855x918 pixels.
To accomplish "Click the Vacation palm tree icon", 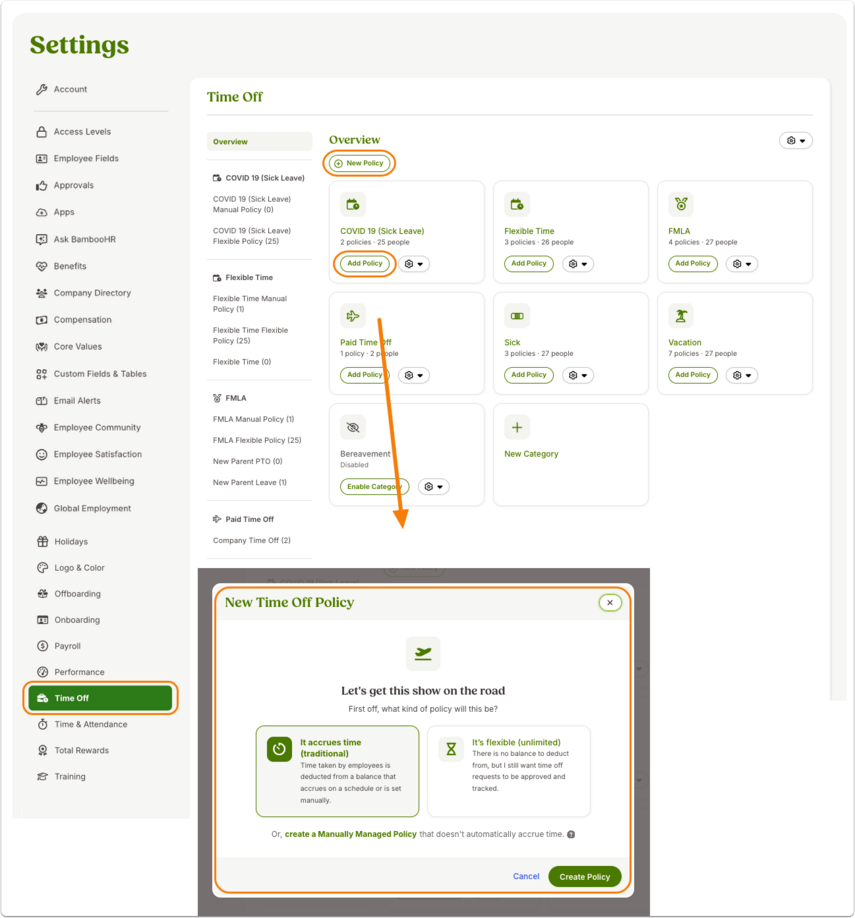I will (x=681, y=316).
